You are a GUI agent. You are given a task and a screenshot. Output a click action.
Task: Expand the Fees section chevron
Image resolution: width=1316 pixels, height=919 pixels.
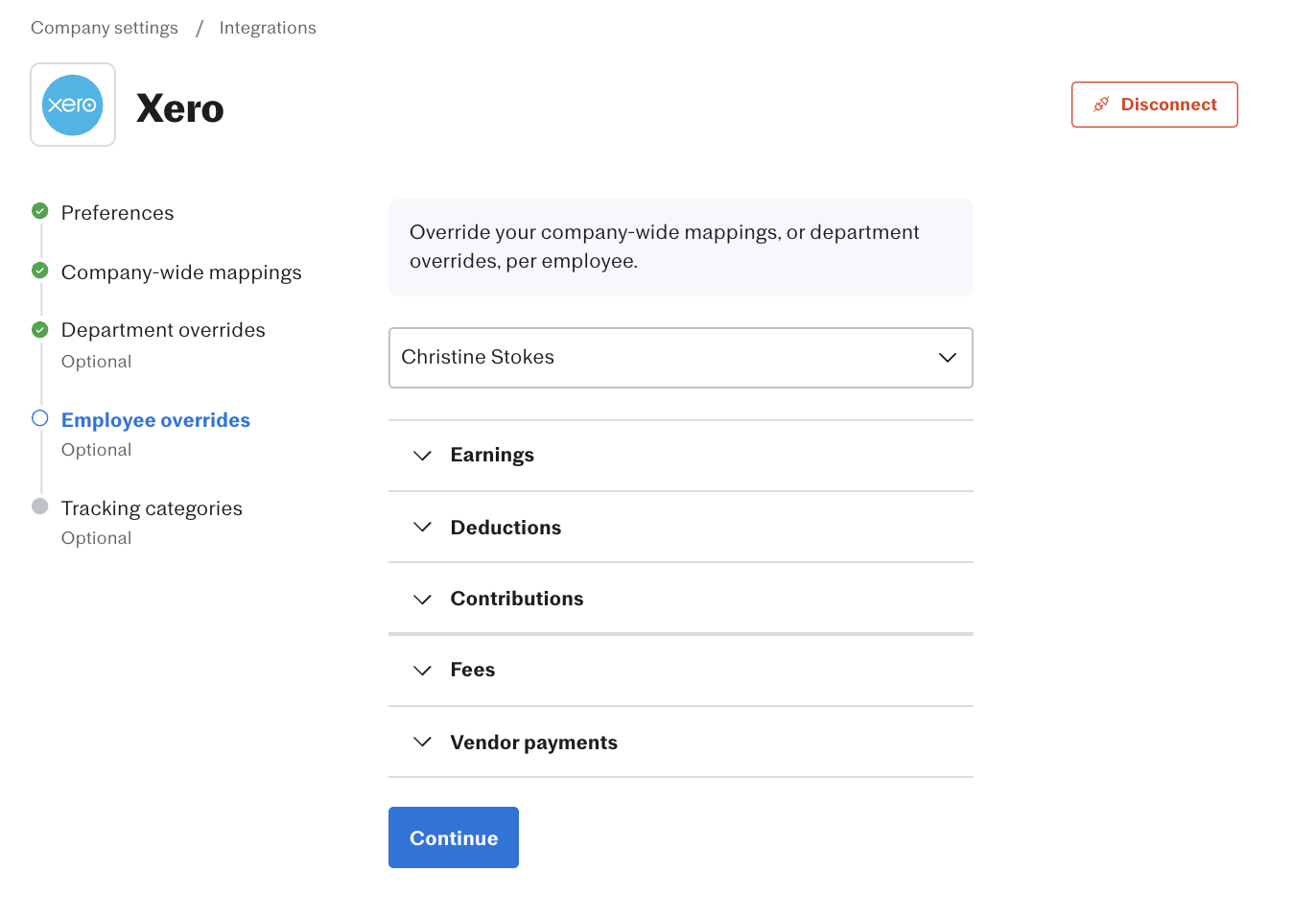tap(422, 671)
